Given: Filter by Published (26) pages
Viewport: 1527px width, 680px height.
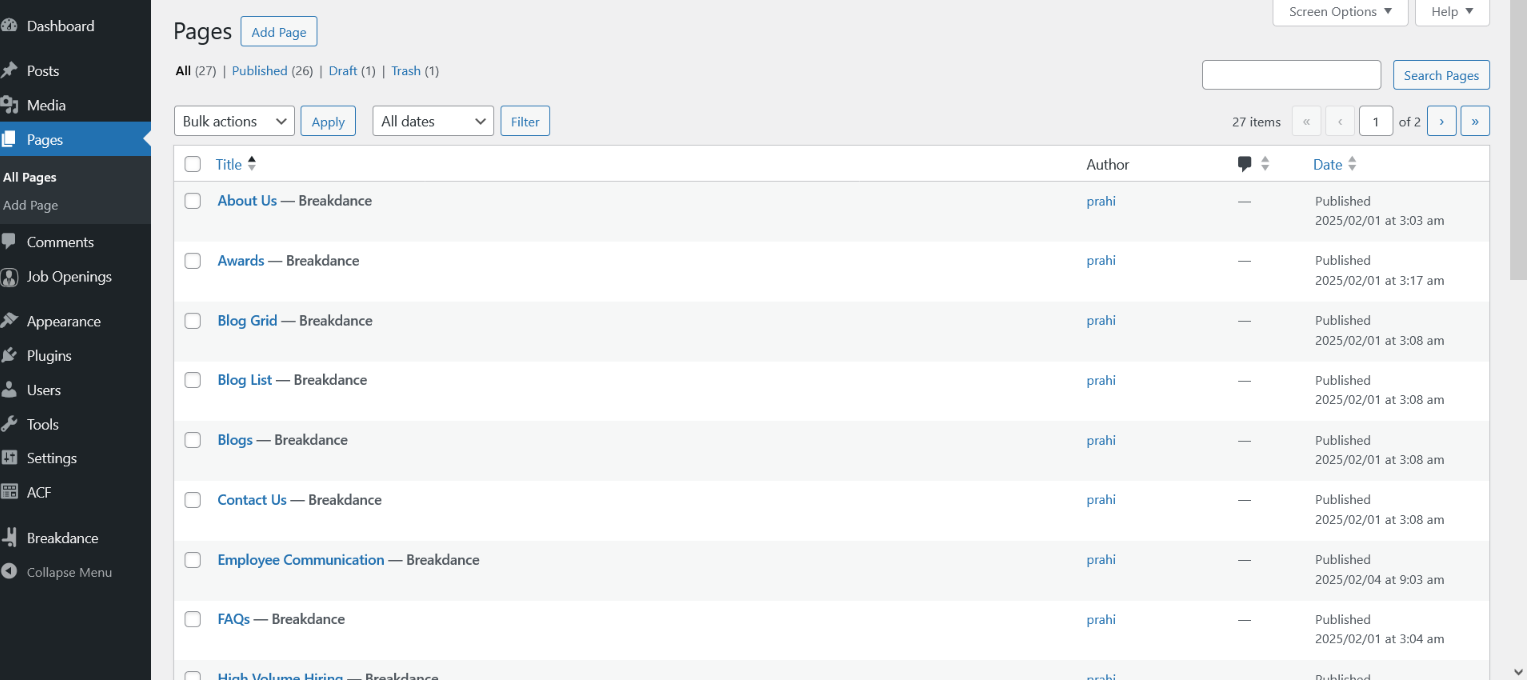Looking at the screenshot, I should tap(273, 71).
